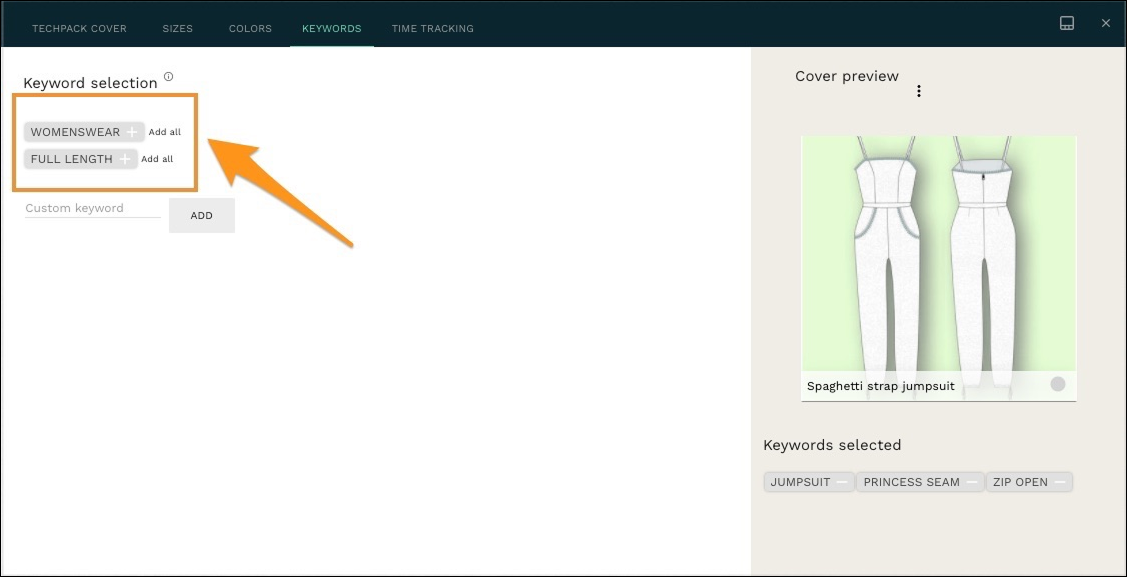The width and height of the screenshot is (1127, 577).
Task: Add the FULL LENGTH keyword with plus icon
Action: 124,159
